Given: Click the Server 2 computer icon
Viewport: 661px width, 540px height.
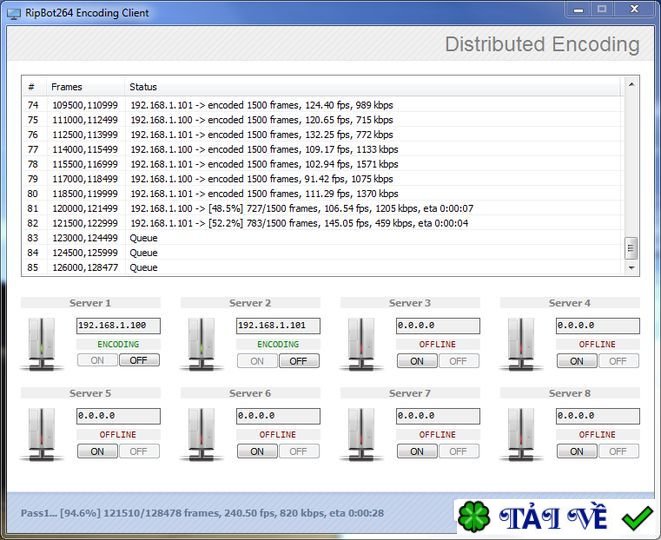Looking at the screenshot, I should [x=201, y=344].
